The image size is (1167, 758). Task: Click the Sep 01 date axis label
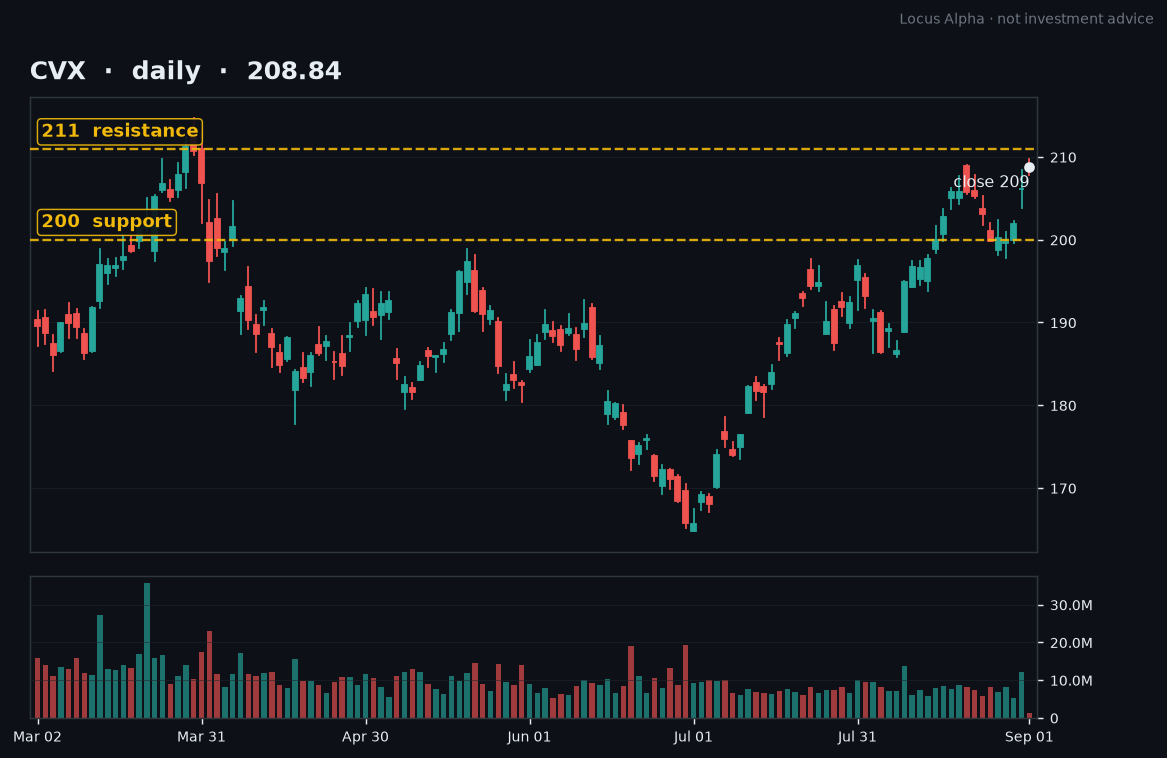(x=1029, y=737)
